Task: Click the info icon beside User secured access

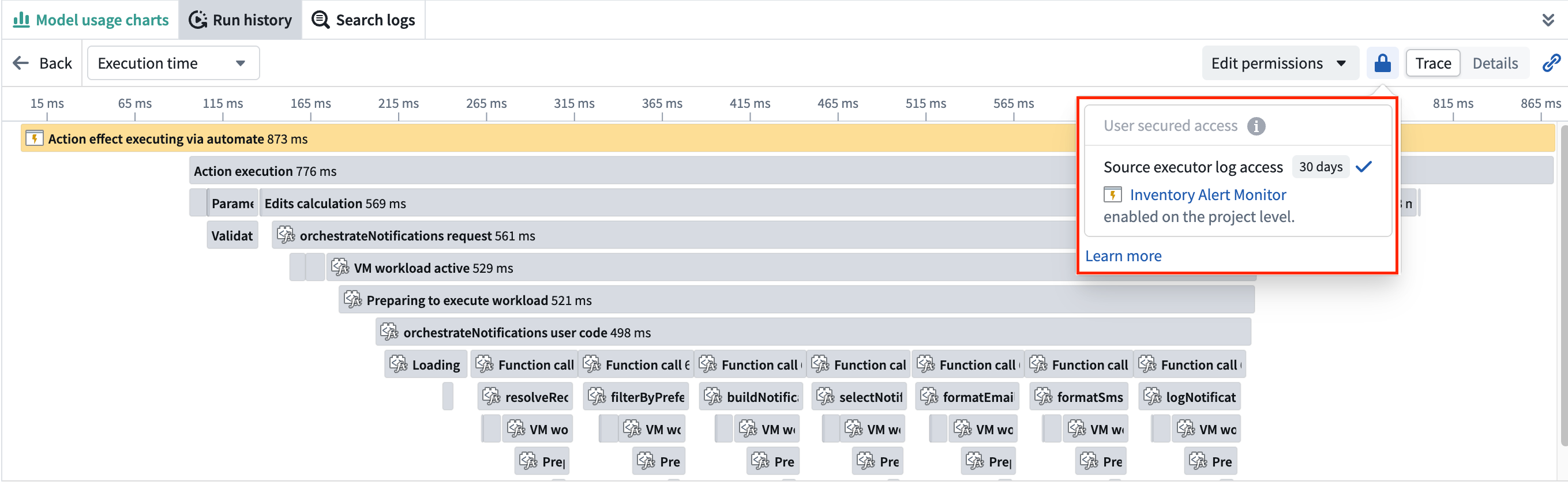Action: point(1256,126)
